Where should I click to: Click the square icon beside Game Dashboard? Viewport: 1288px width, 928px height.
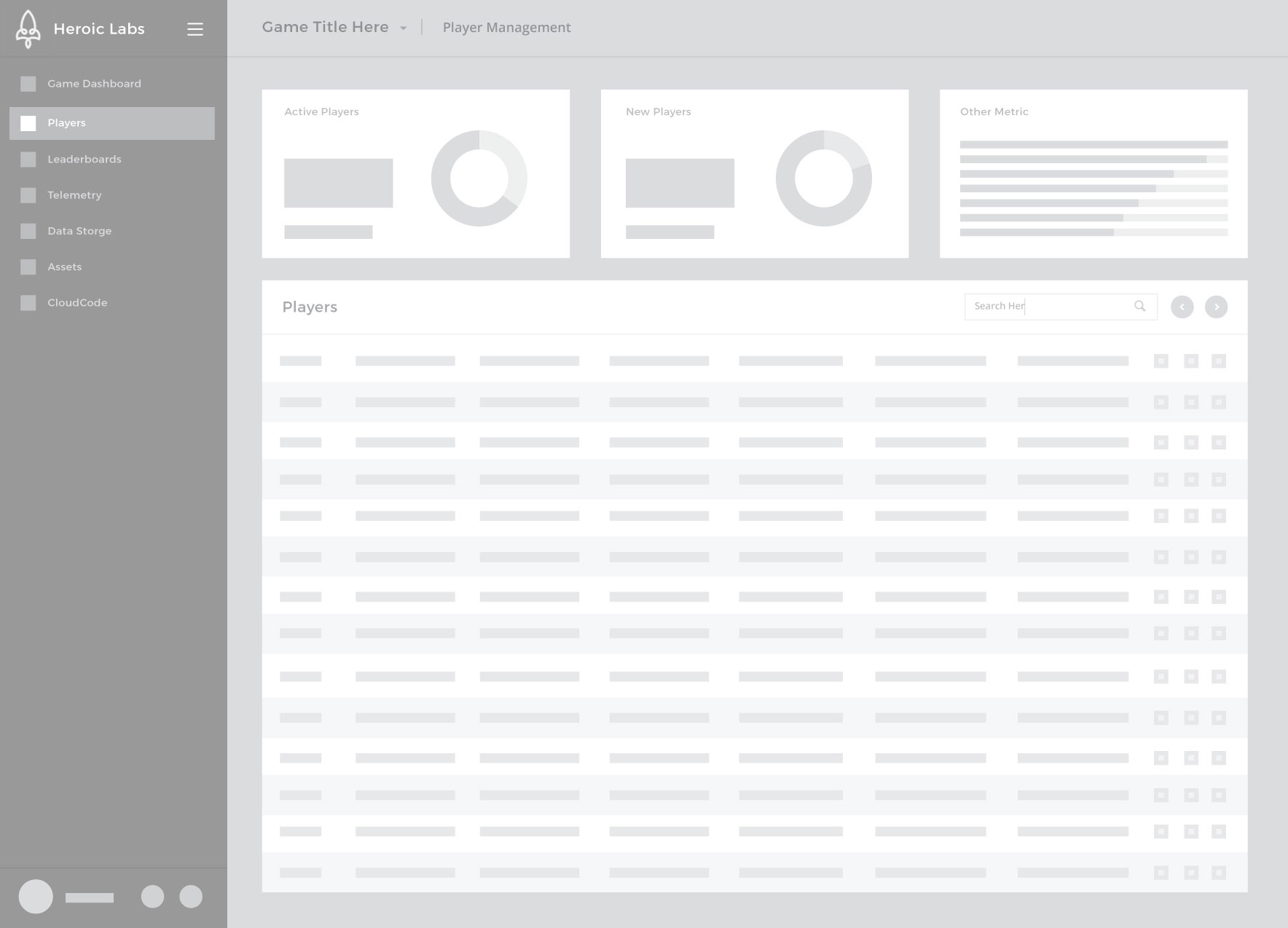28,84
